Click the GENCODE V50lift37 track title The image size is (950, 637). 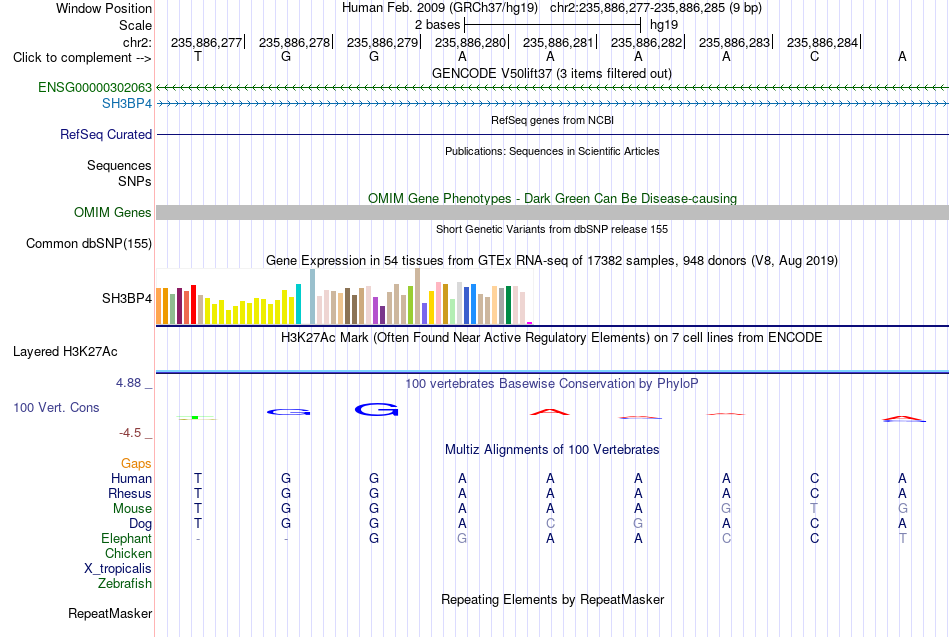click(552, 73)
